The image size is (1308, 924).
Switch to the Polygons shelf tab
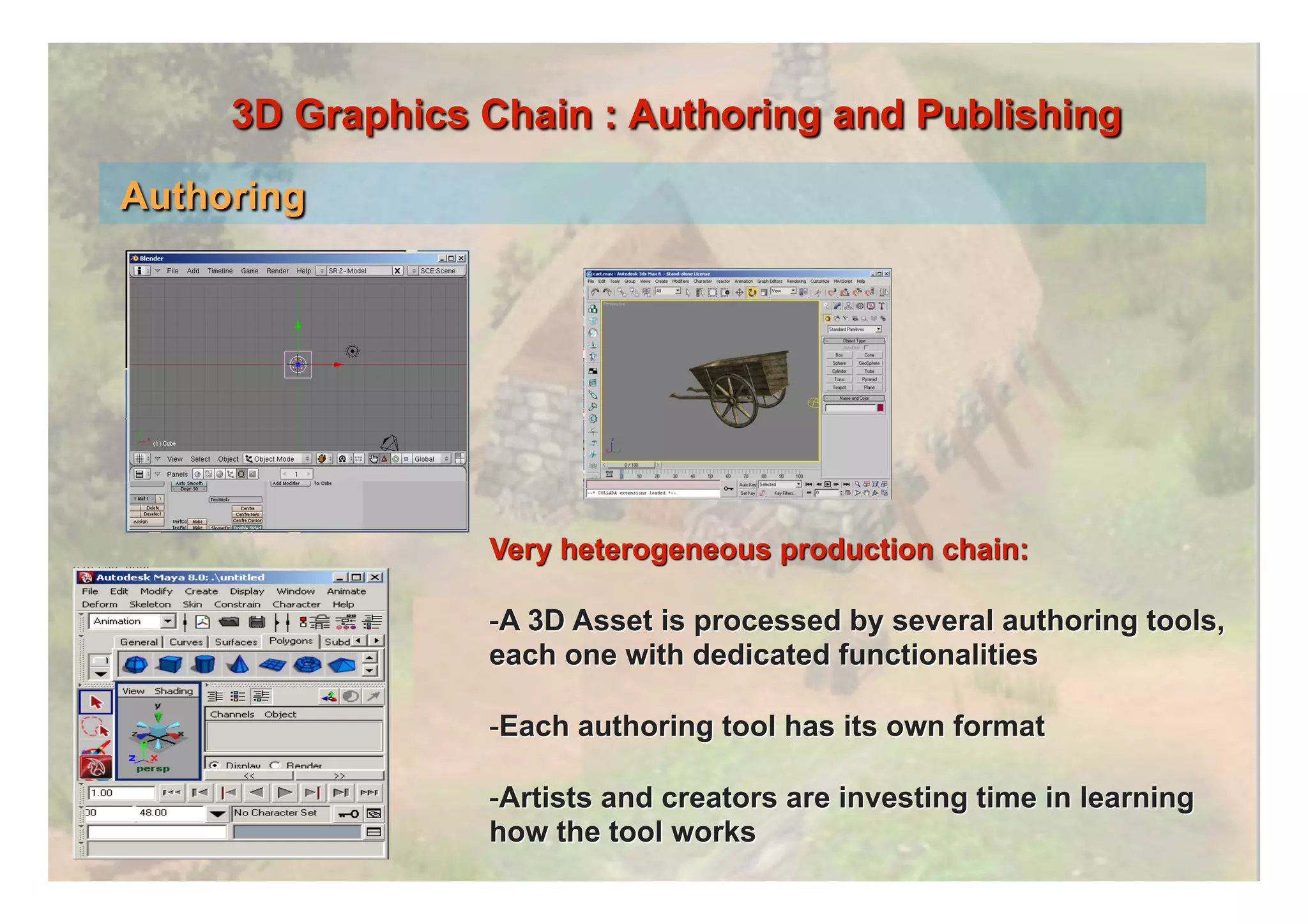pyautogui.click(x=291, y=641)
